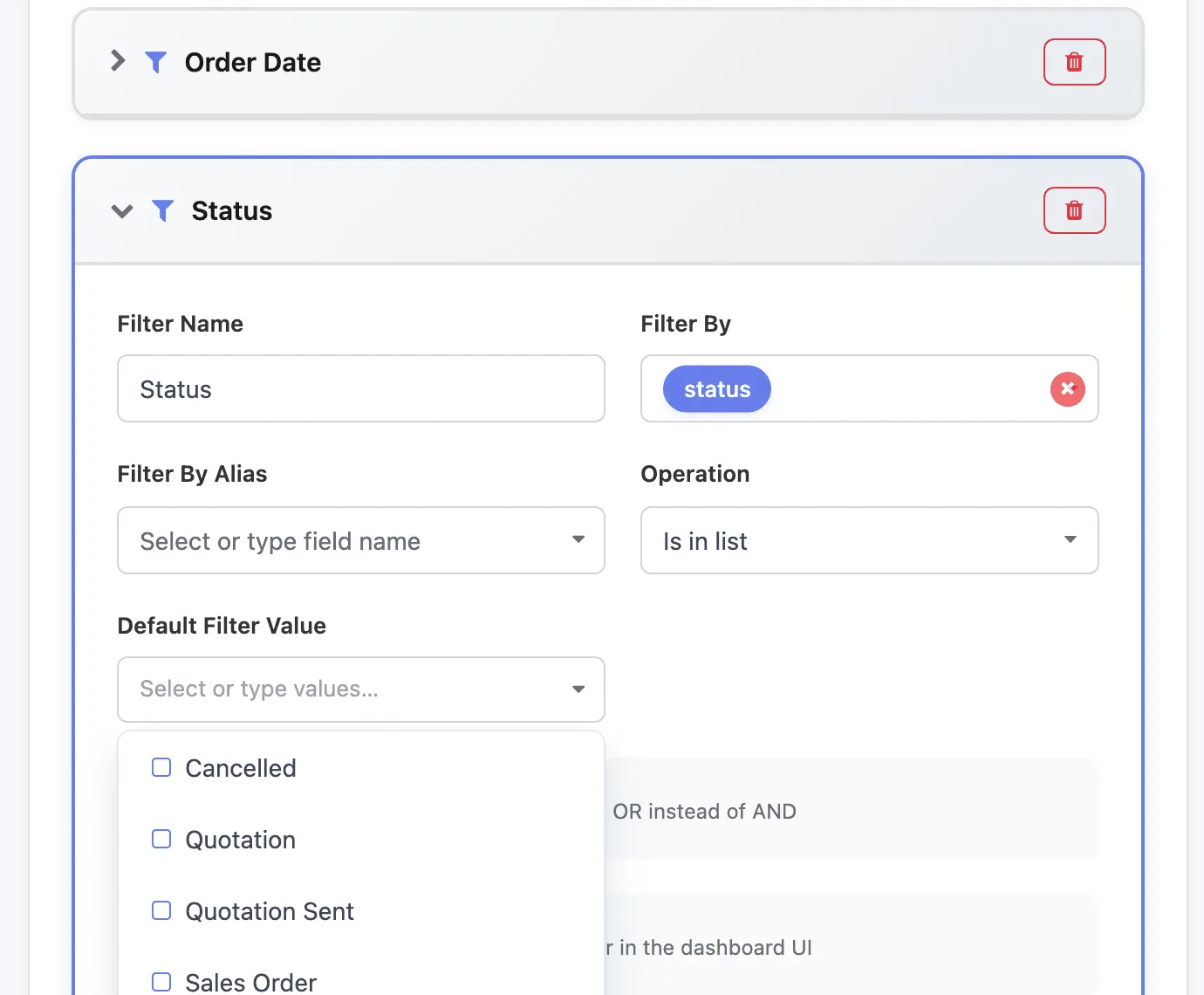Open the Filter By Alias dropdown

(x=361, y=540)
